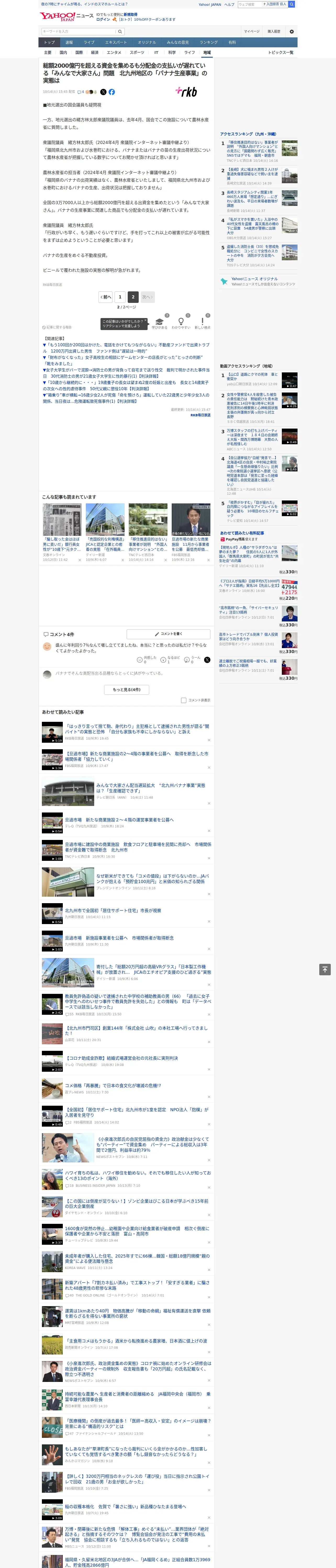336x1568 pixels.
Task: Open 地域 category
Action: pos(207,52)
